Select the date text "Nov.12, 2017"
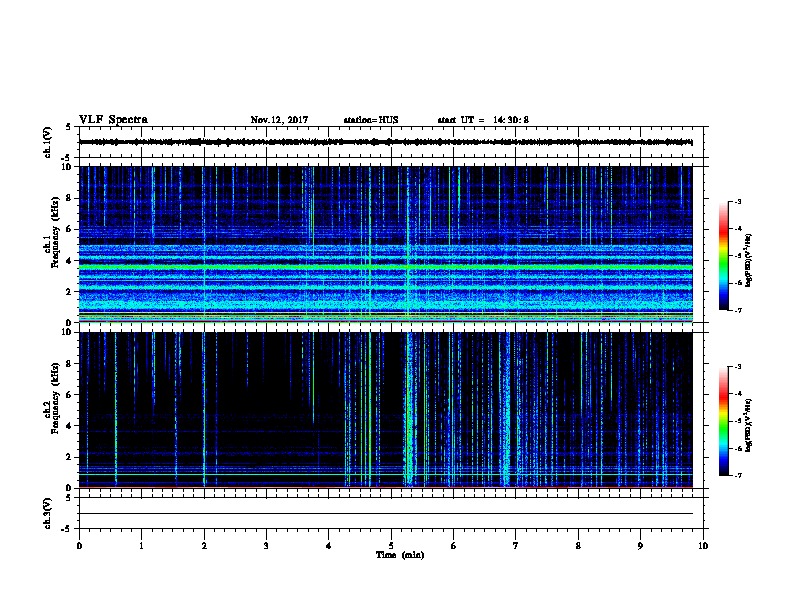Image resolution: width=792 pixels, height=612 pixels. tap(279, 120)
